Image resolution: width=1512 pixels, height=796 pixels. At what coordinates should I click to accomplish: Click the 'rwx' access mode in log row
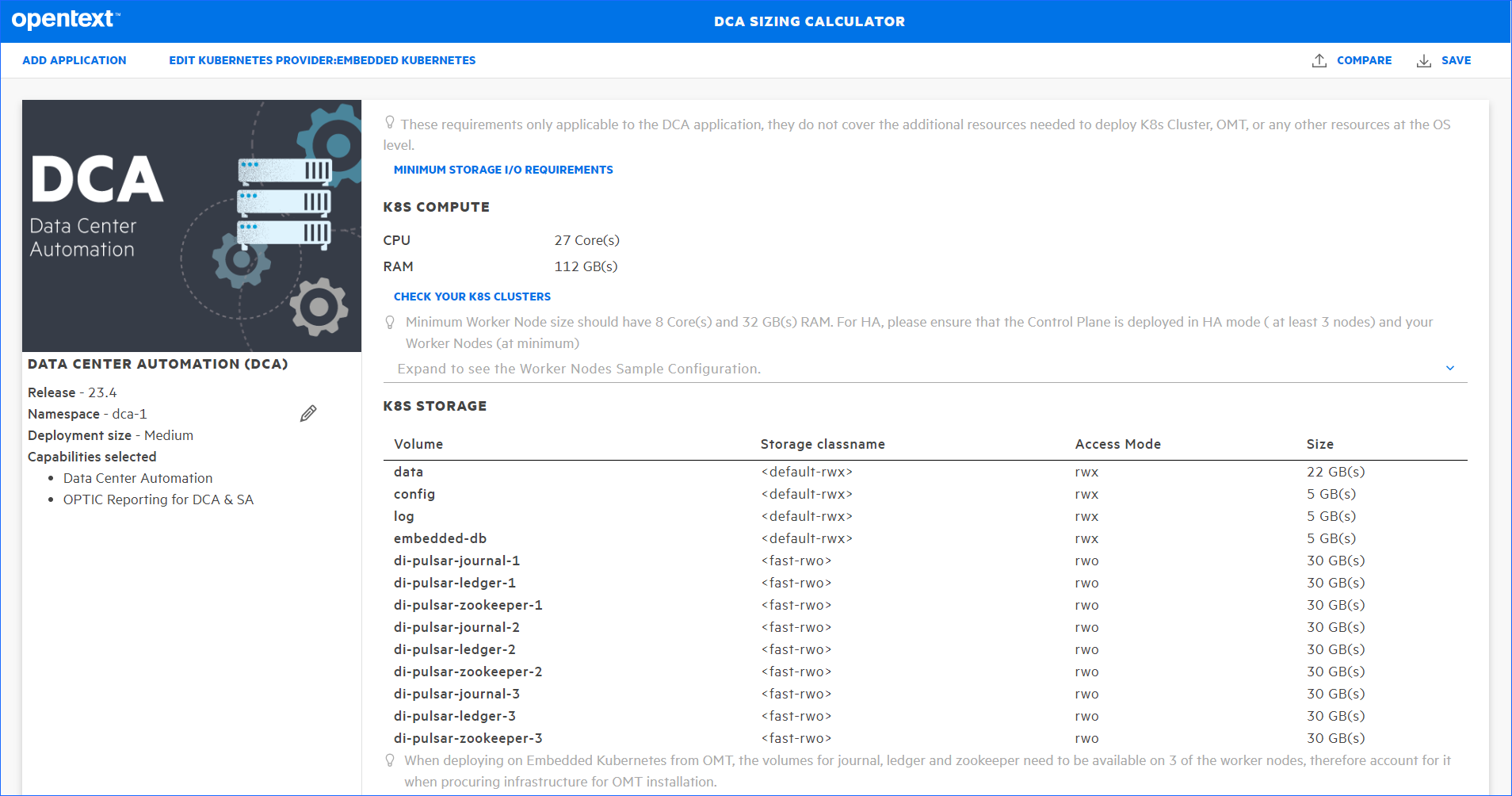tap(1087, 516)
